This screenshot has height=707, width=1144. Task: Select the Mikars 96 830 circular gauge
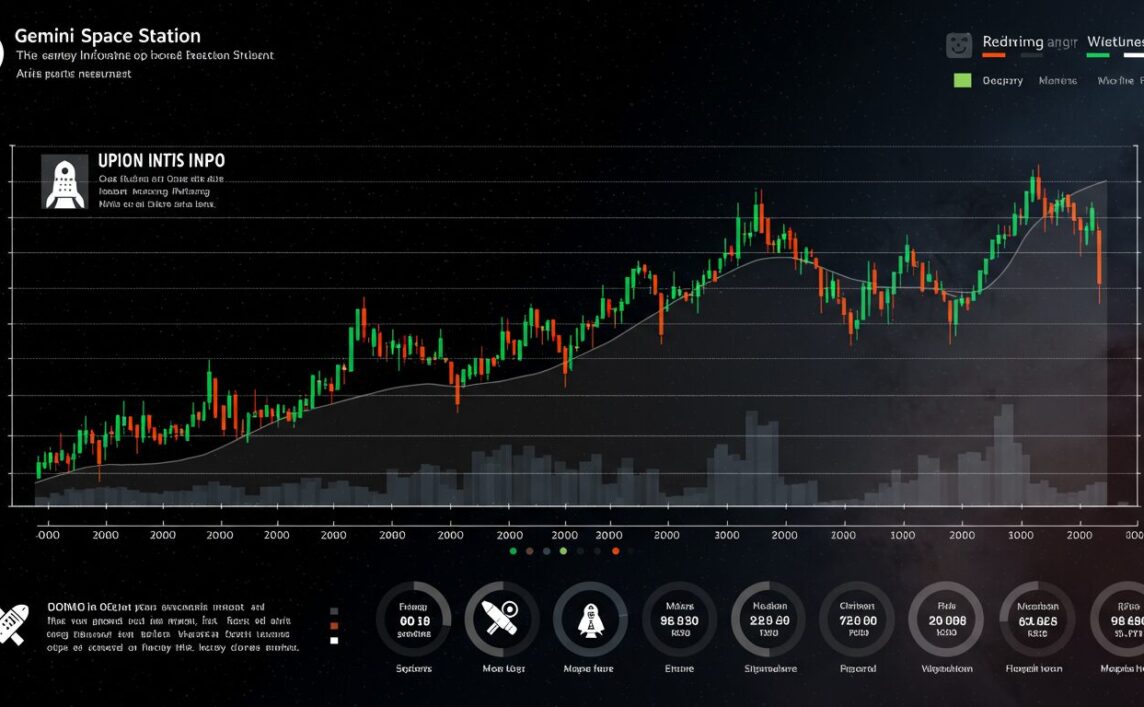679,619
